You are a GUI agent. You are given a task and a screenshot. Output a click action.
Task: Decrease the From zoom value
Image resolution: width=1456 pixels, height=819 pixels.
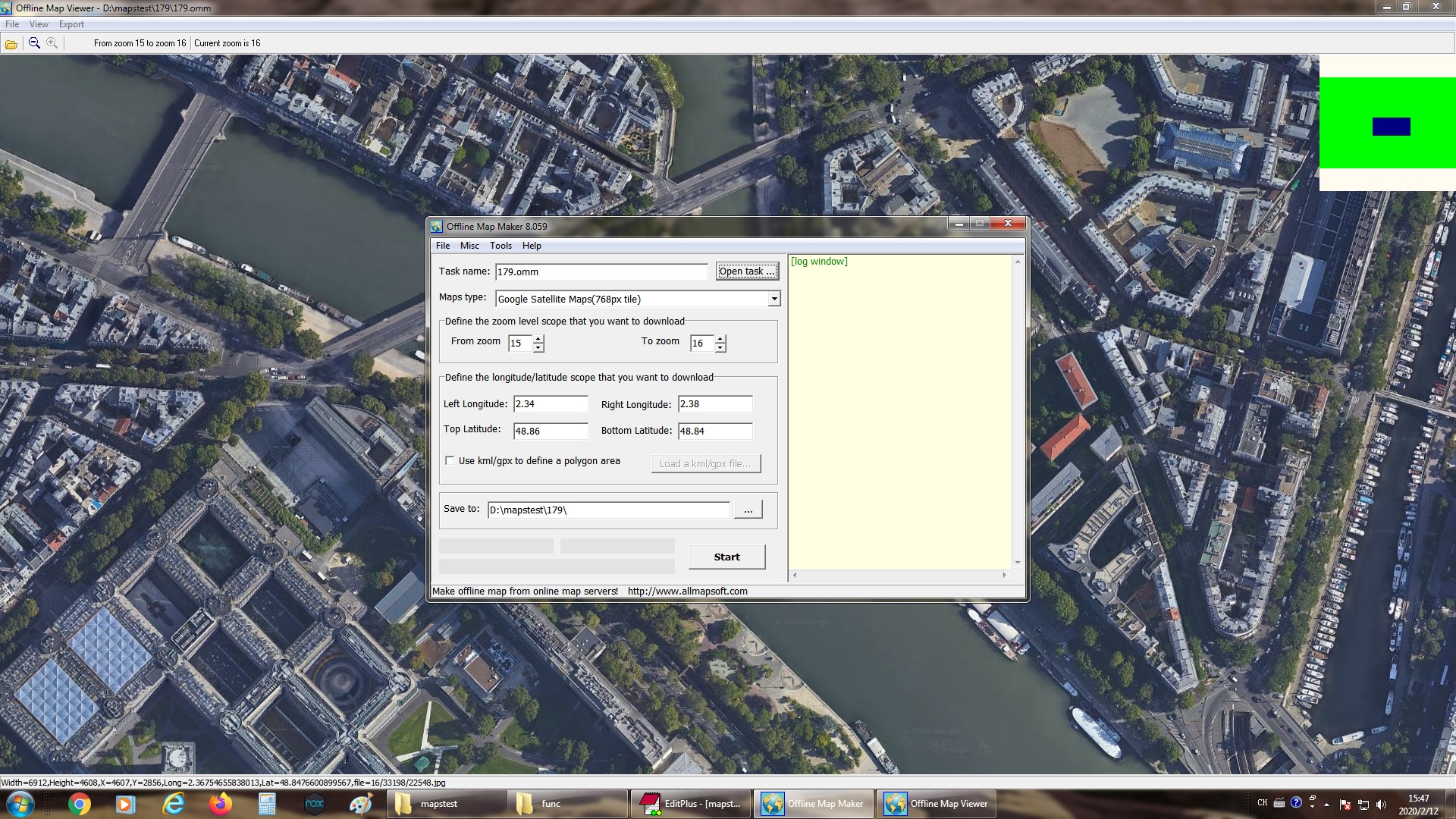pos(538,348)
